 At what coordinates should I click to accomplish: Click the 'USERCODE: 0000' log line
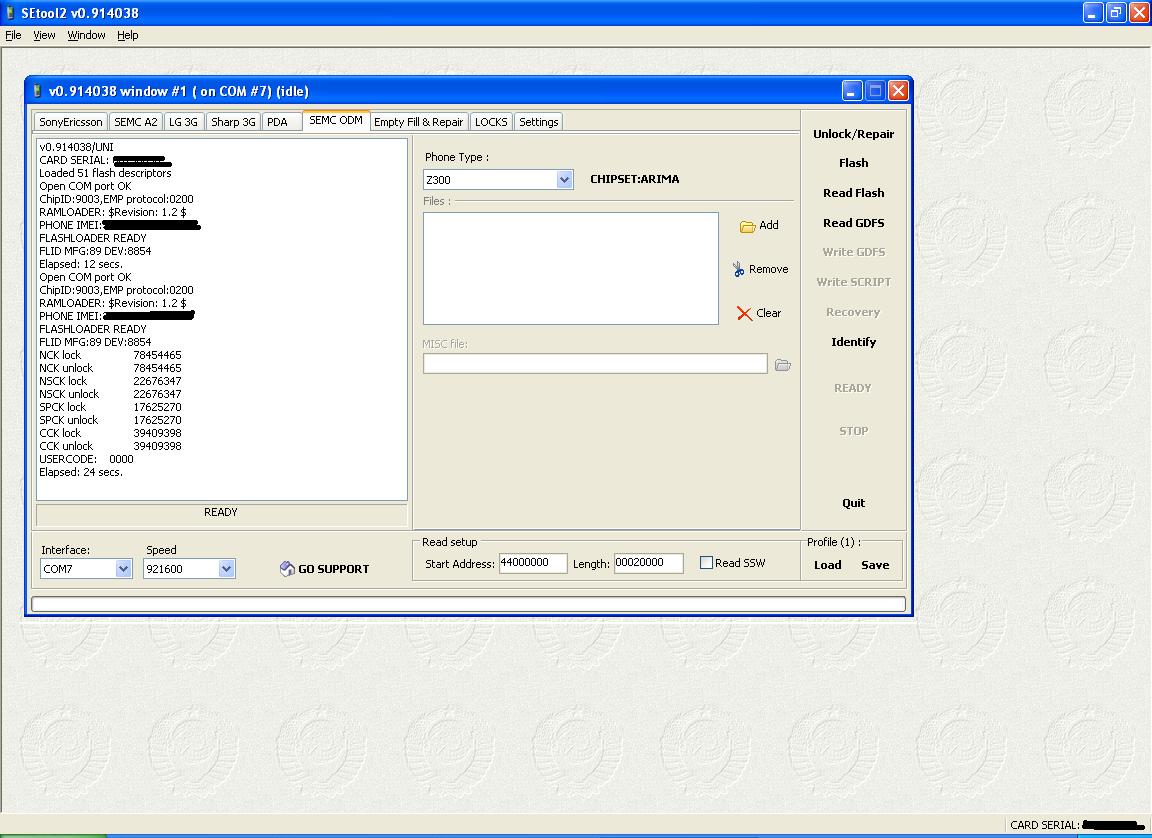[86, 460]
